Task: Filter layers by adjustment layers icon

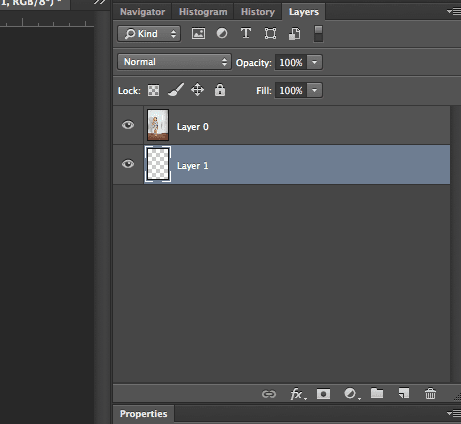Action: [222, 33]
